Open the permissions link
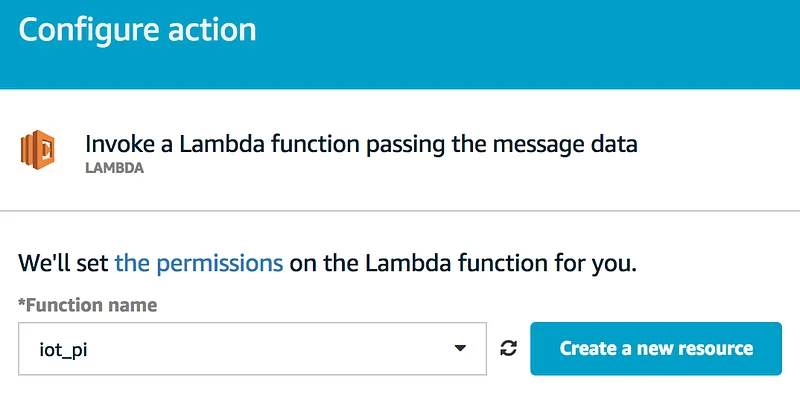 (x=198, y=263)
